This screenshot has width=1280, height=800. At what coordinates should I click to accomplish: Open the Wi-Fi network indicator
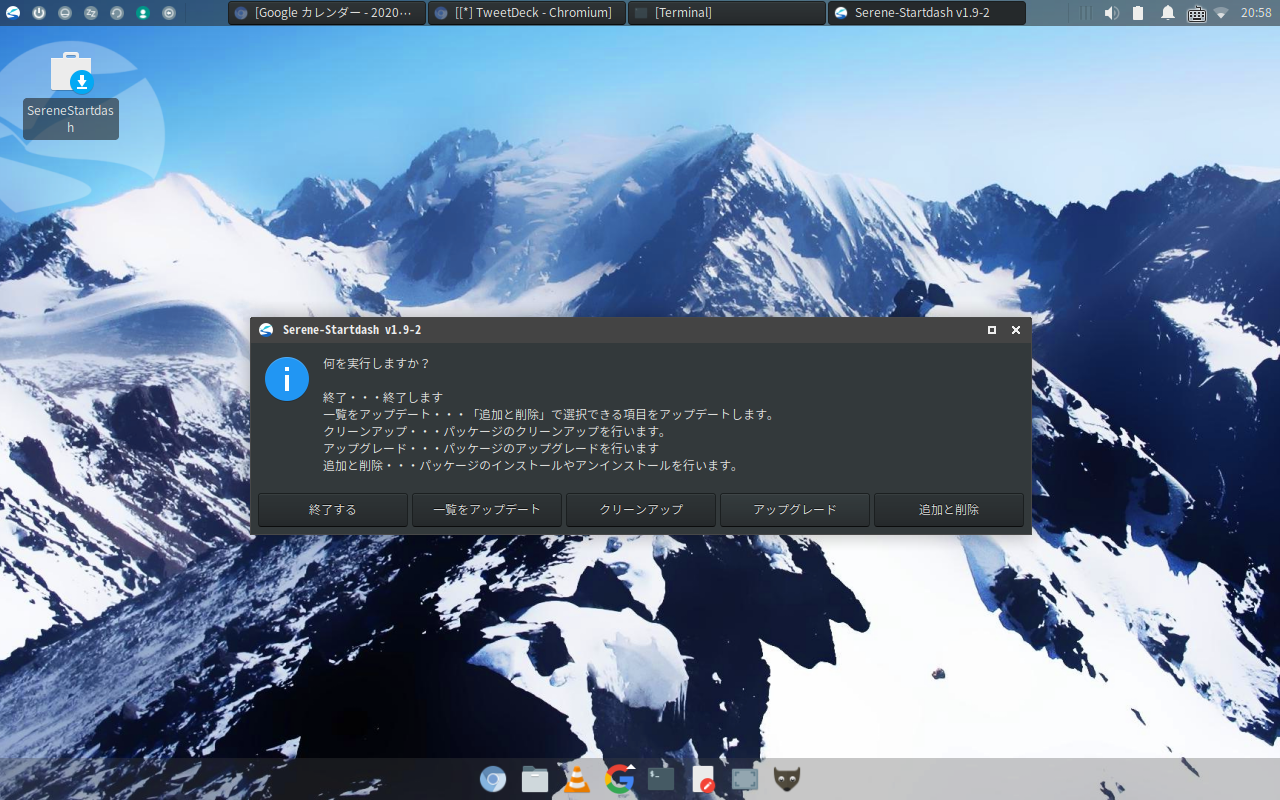click(1221, 13)
